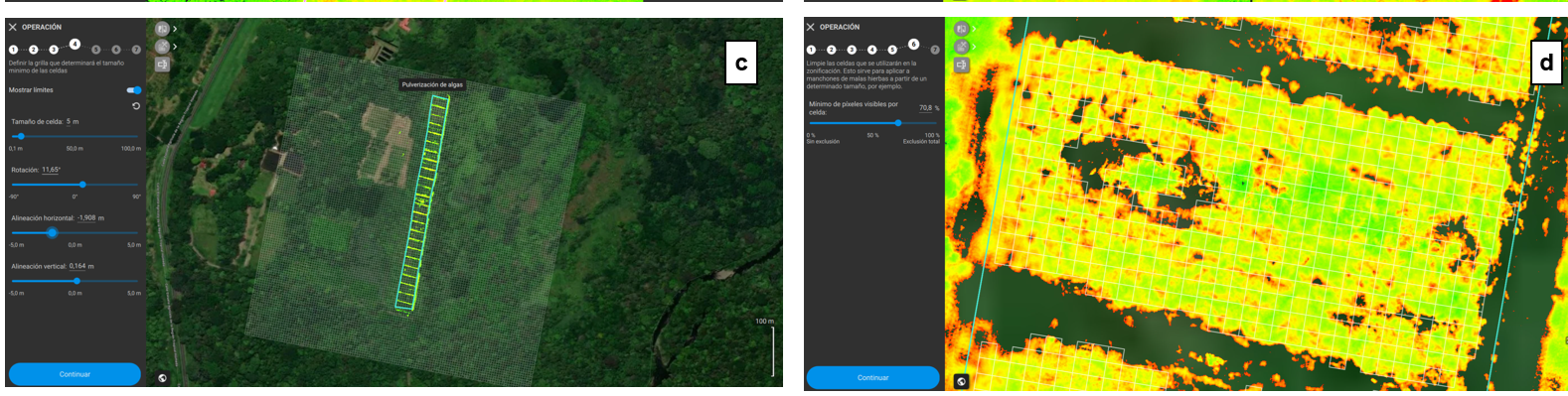Click the second round map tool on satellite map
This screenshot has width=1568, height=396.
point(162,47)
